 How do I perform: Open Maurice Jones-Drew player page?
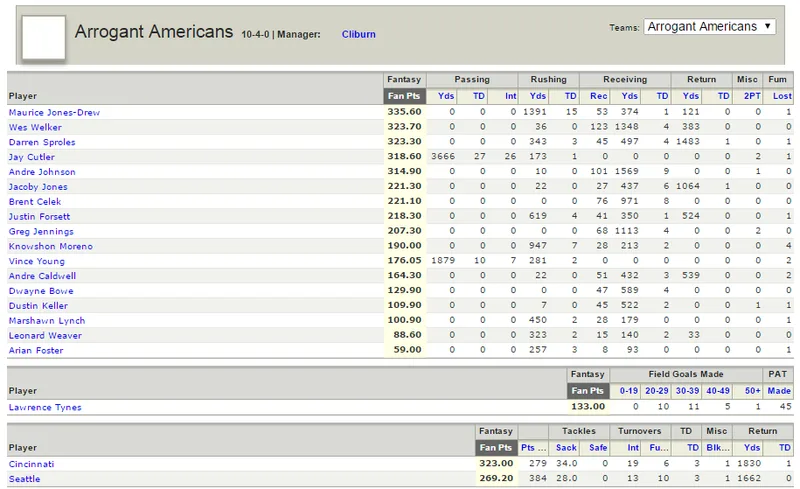click(54, 112)
